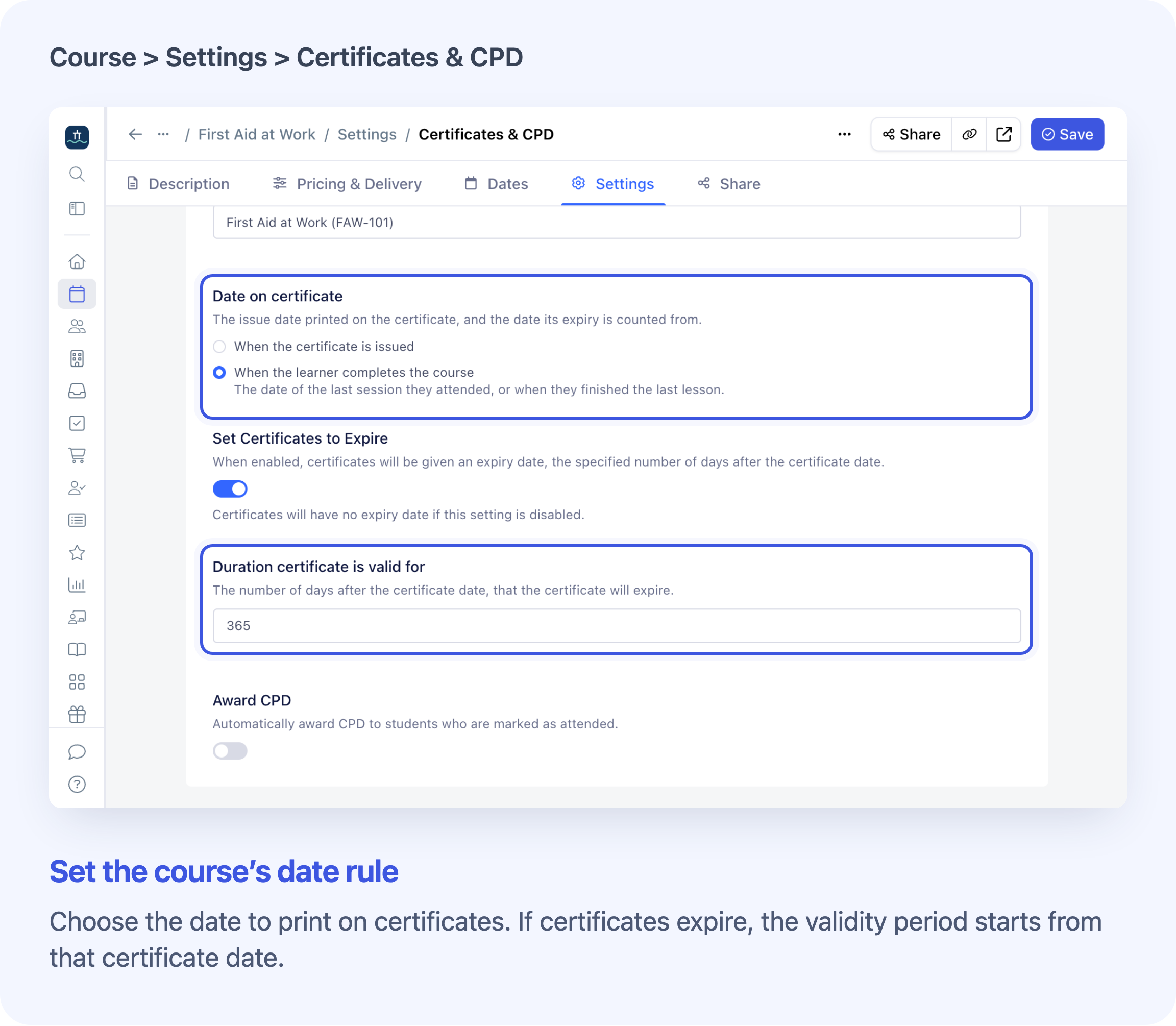Open the star favourites icon
This screenshot has height=1026, width=1176.
point(77,552)
